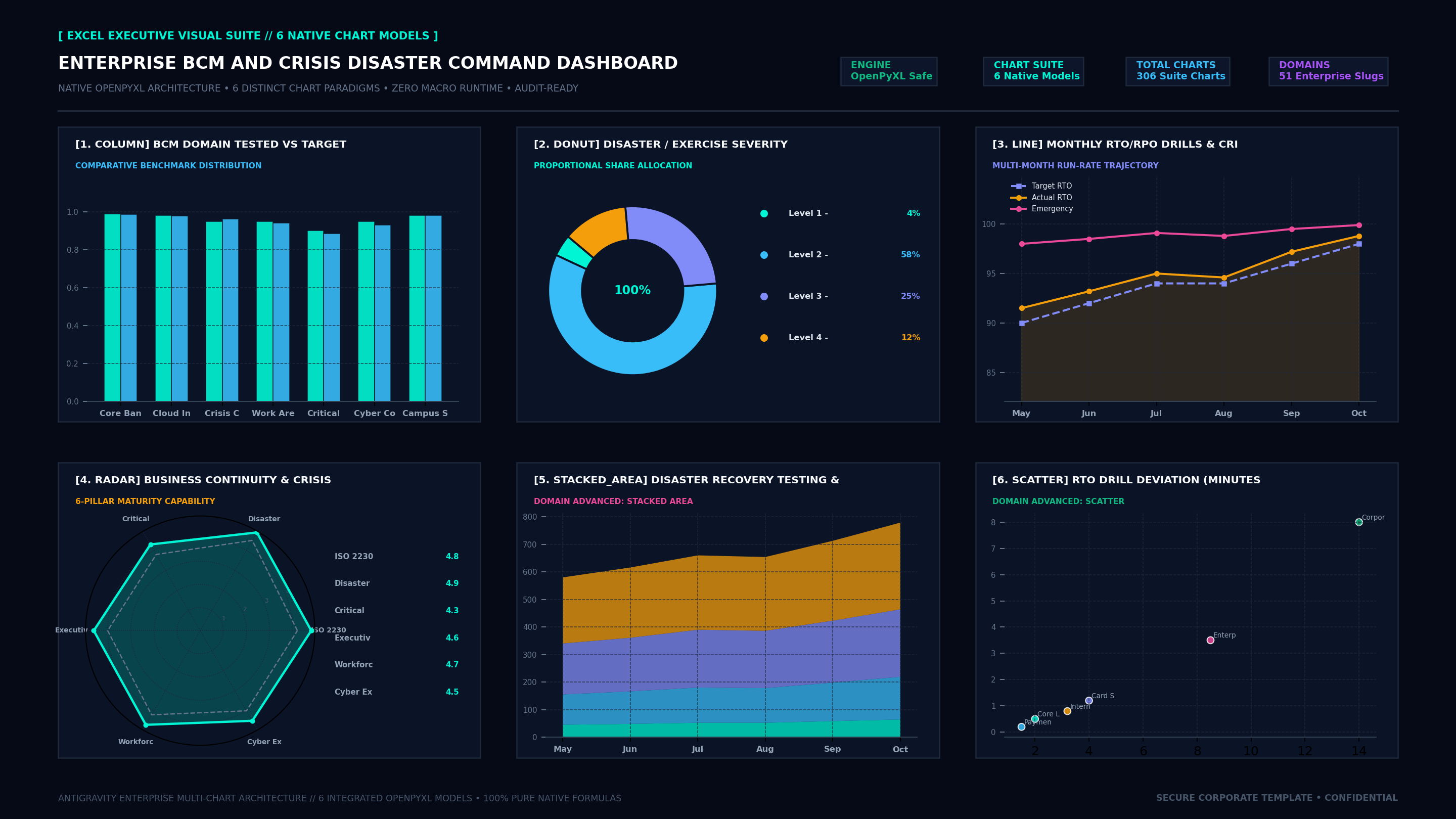Click the 12% Level 4 value

(x=911, y=338)
